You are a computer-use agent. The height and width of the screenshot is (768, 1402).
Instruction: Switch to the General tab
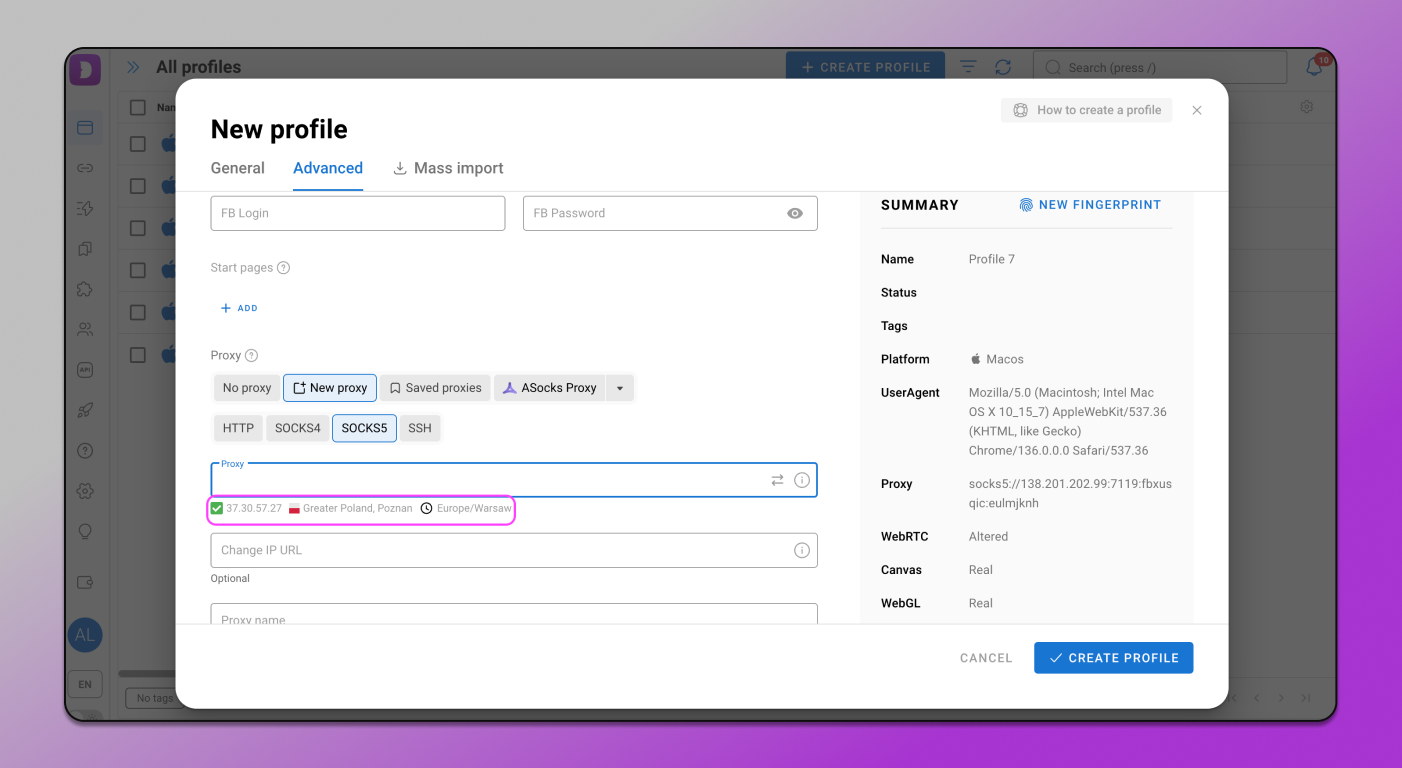[238, 168]
